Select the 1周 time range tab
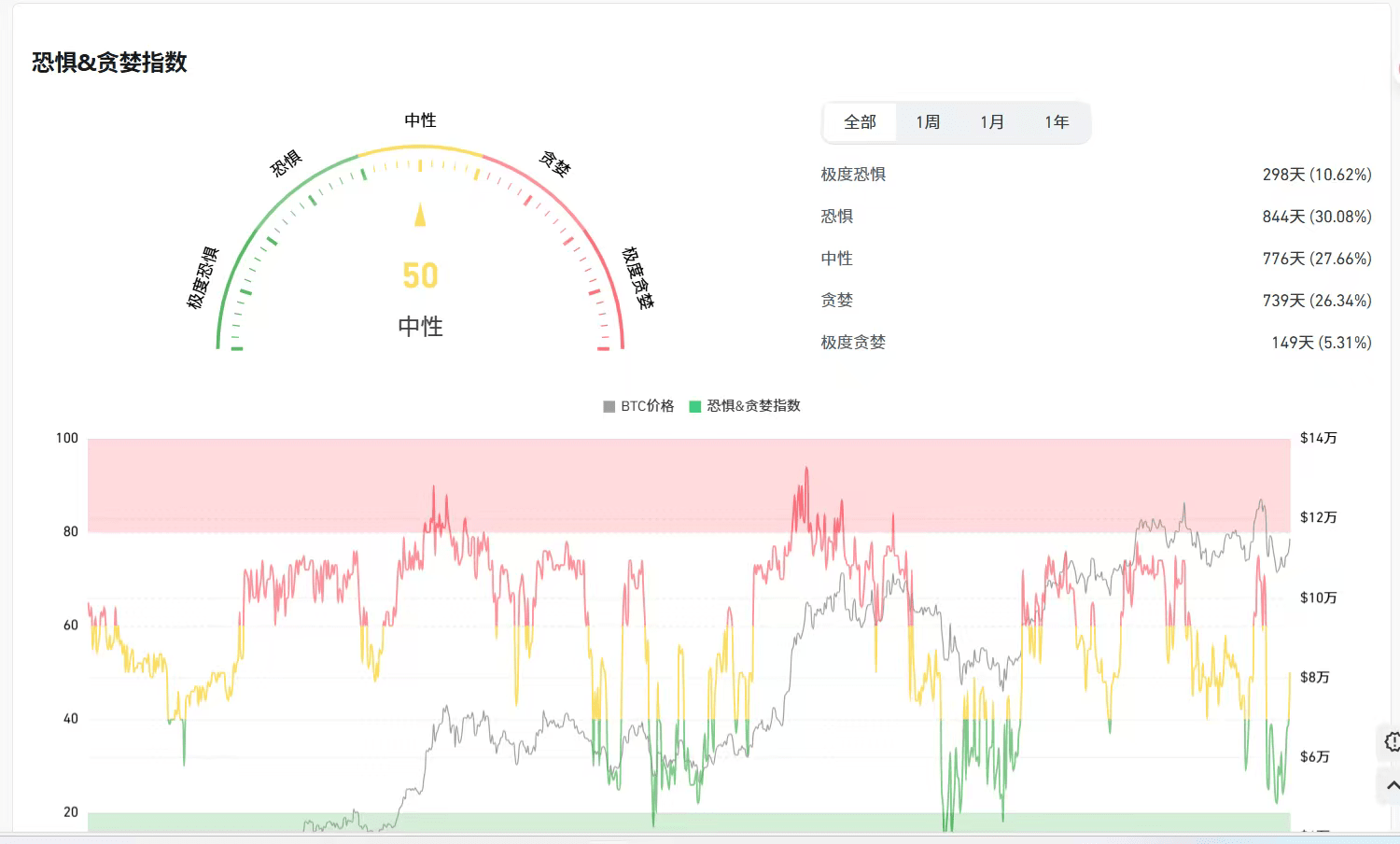 (927, 122)
